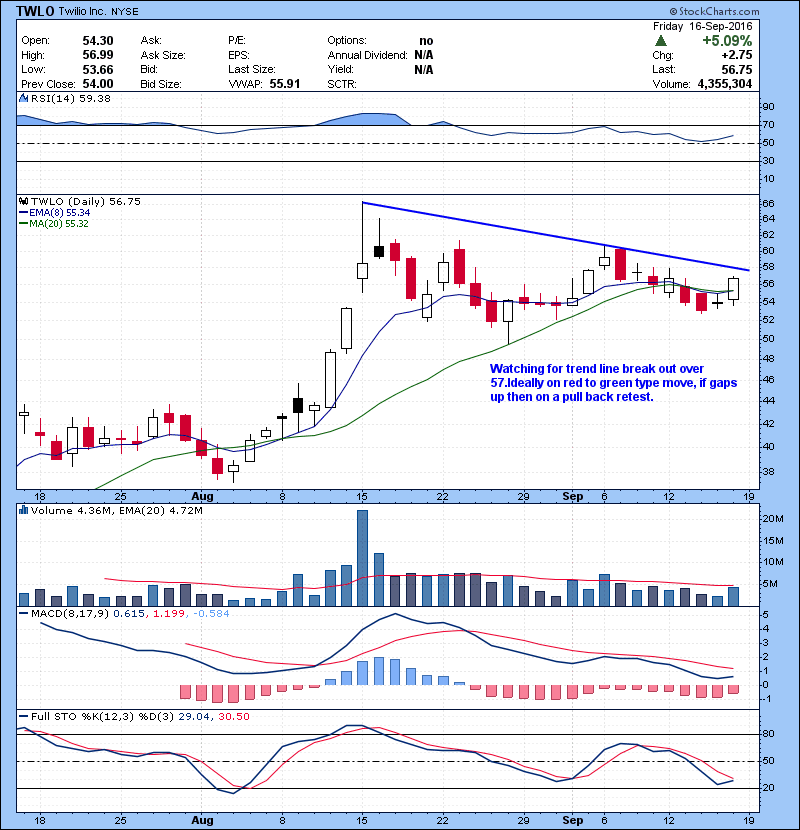
Task: Click the Sep label on bottom date axis
Action: pyautogui.click(x=572, y=820)
